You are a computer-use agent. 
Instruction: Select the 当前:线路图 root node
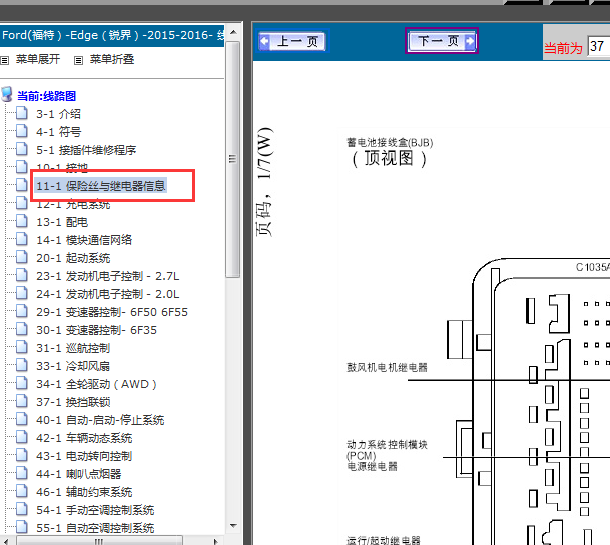coord(46,96)
